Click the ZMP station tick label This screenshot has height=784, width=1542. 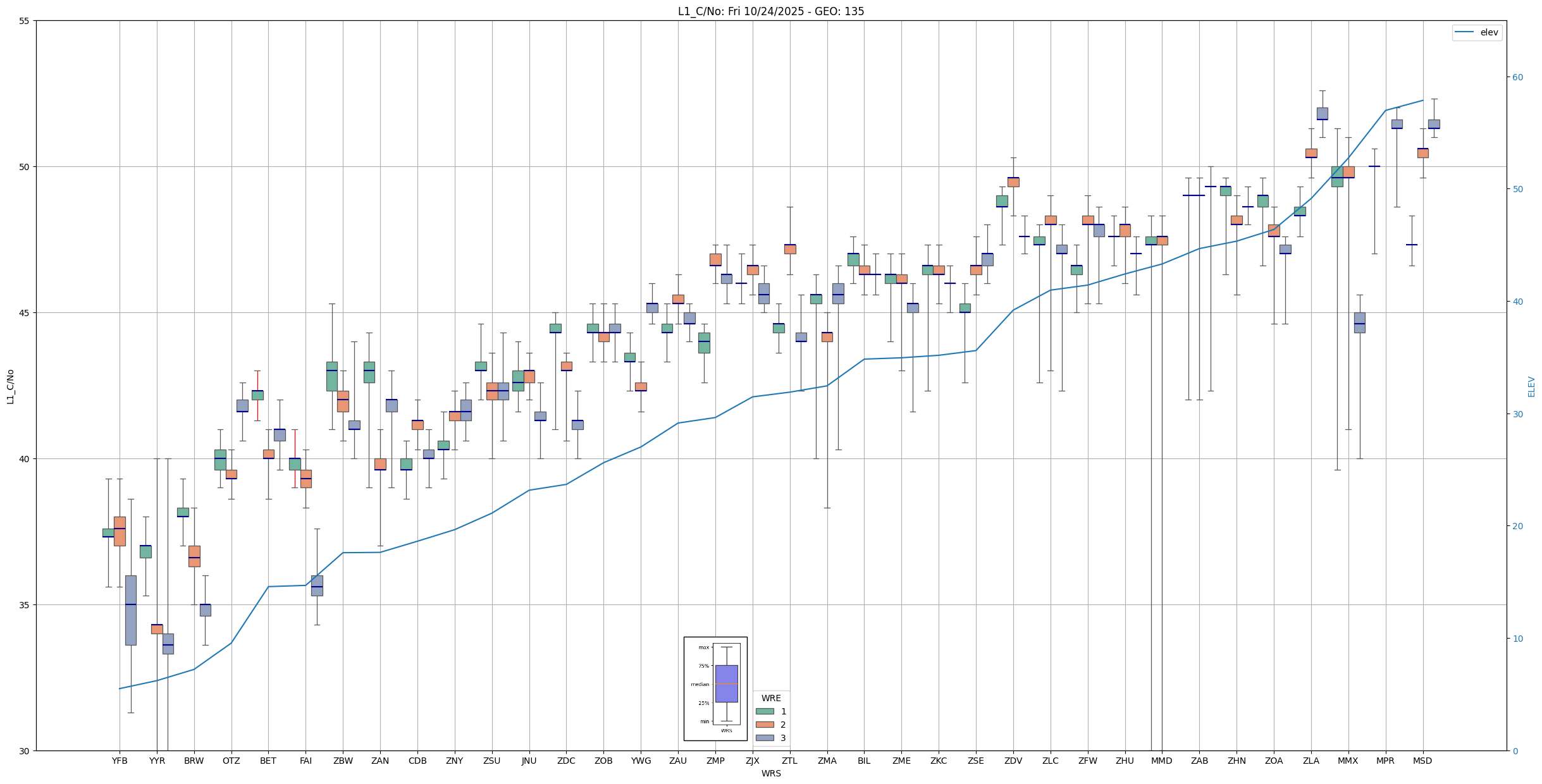click(x=715, y=761)
